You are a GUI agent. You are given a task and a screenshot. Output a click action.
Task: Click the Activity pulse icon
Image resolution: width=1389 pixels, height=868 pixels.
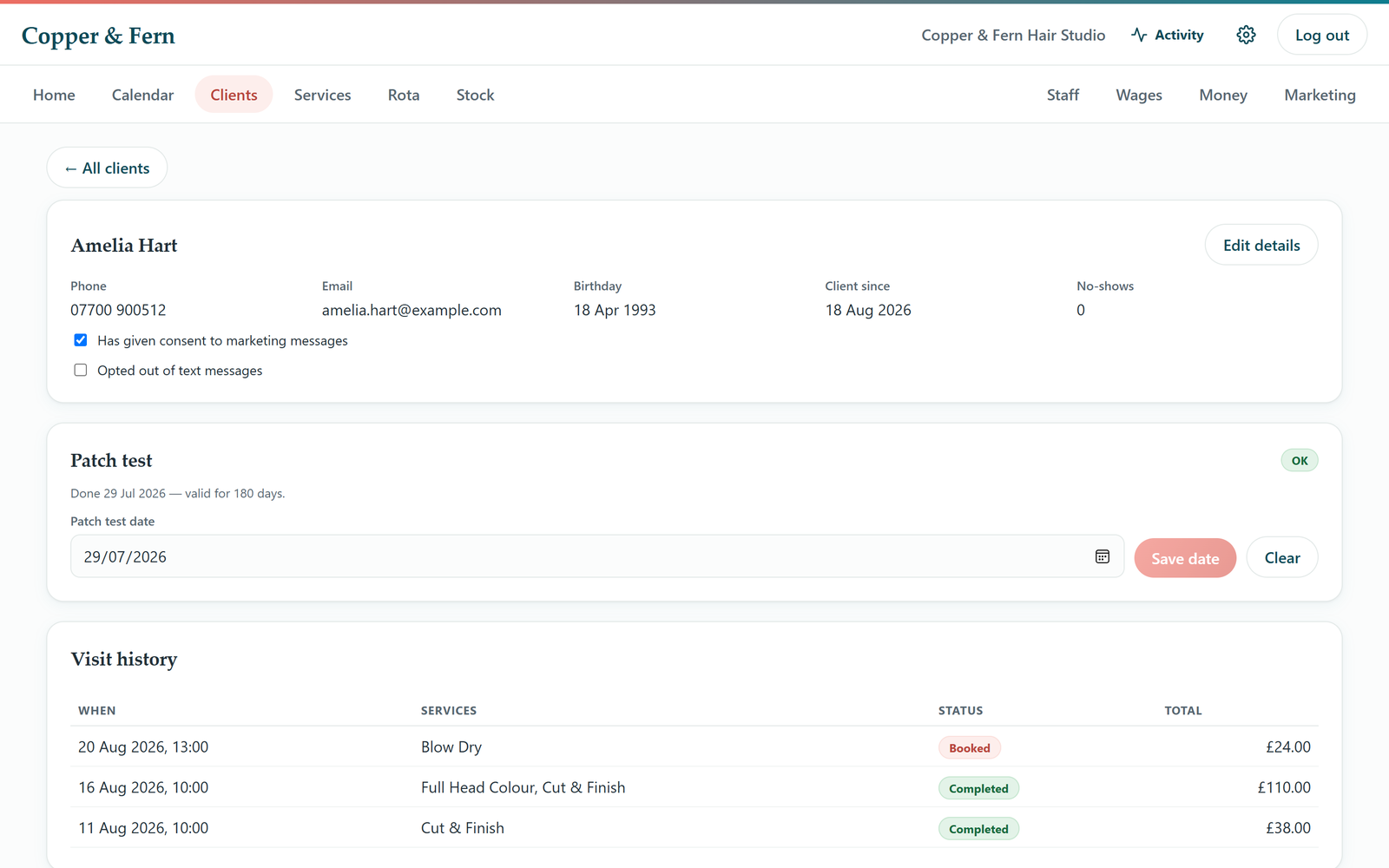pyautogui.click(x=1139, y=35)
